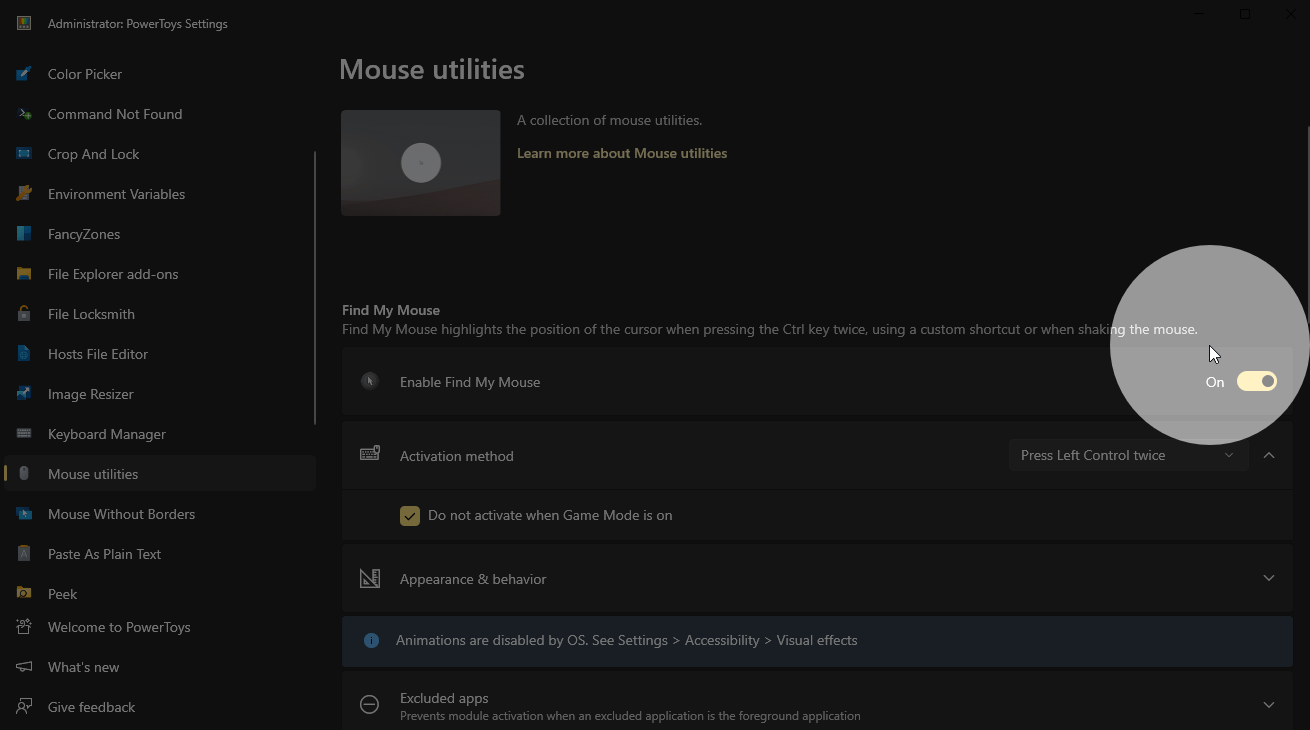The image size is (1310, 730).
Task: Collapse the Activation method section
Action: click(x=1268, y=455)
